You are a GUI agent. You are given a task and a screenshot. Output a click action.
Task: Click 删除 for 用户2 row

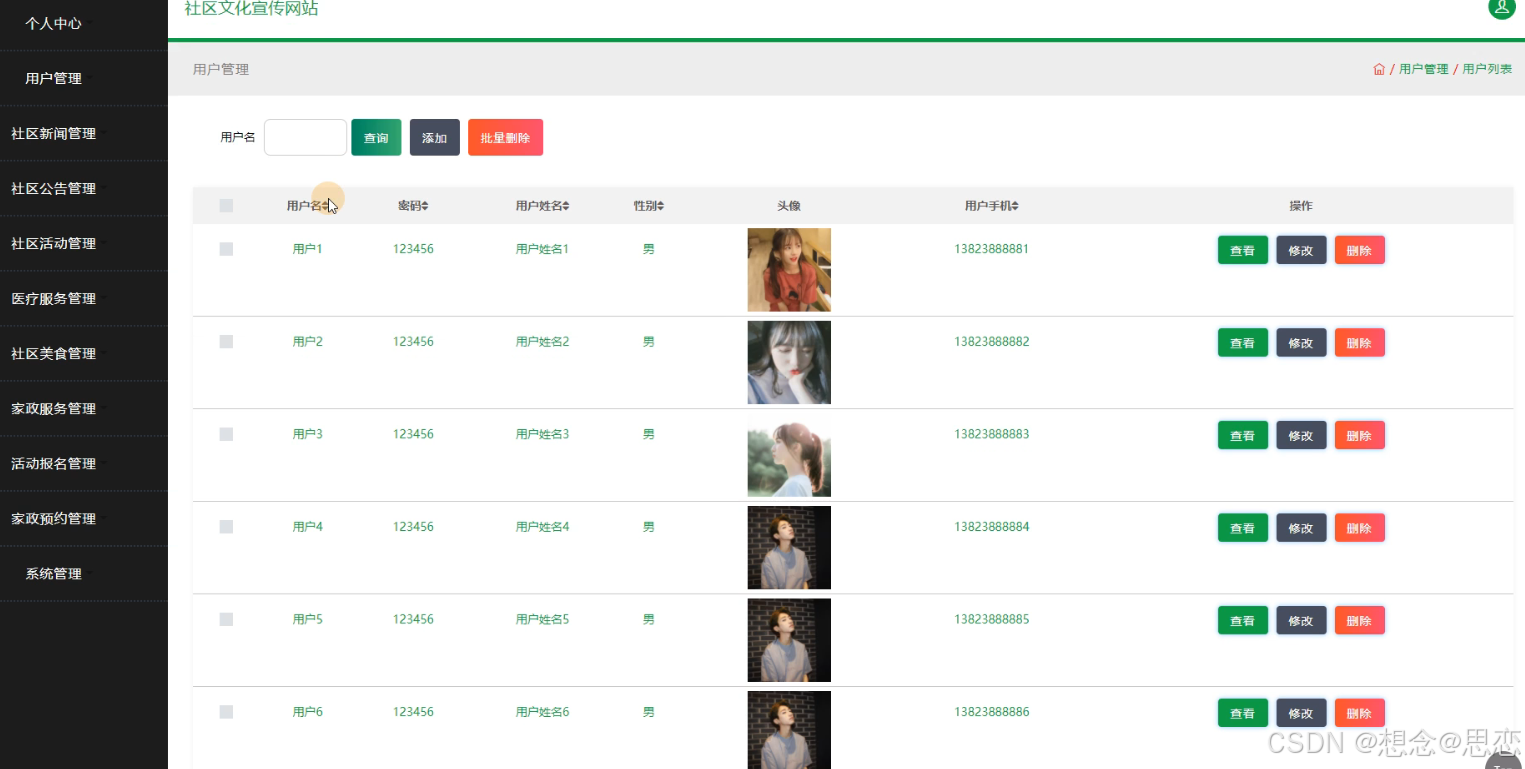click(1359, 343)
